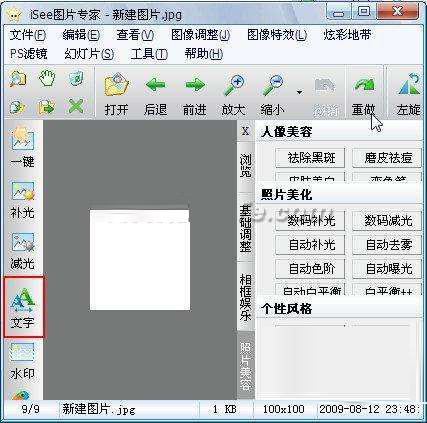
Task: Click the colorful icon below the Watermark tool
Action: pos(22,395)
